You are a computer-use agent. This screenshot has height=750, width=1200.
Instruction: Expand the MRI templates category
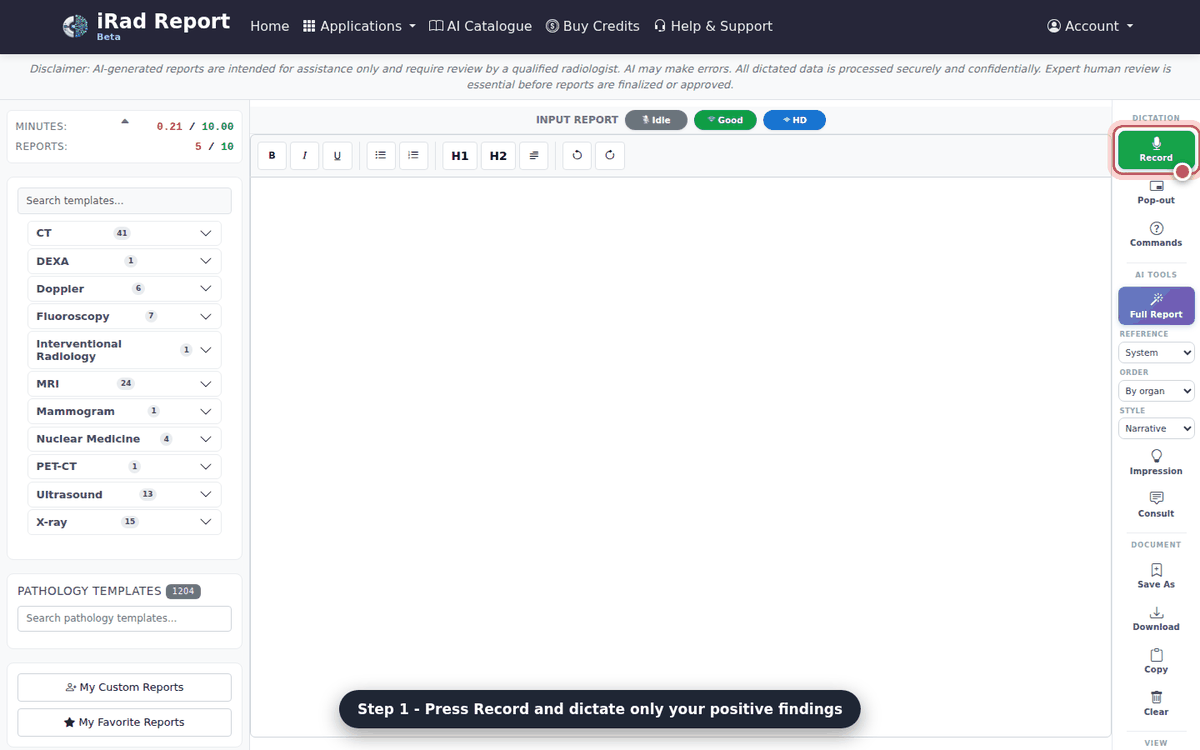(x=124, y=384)
